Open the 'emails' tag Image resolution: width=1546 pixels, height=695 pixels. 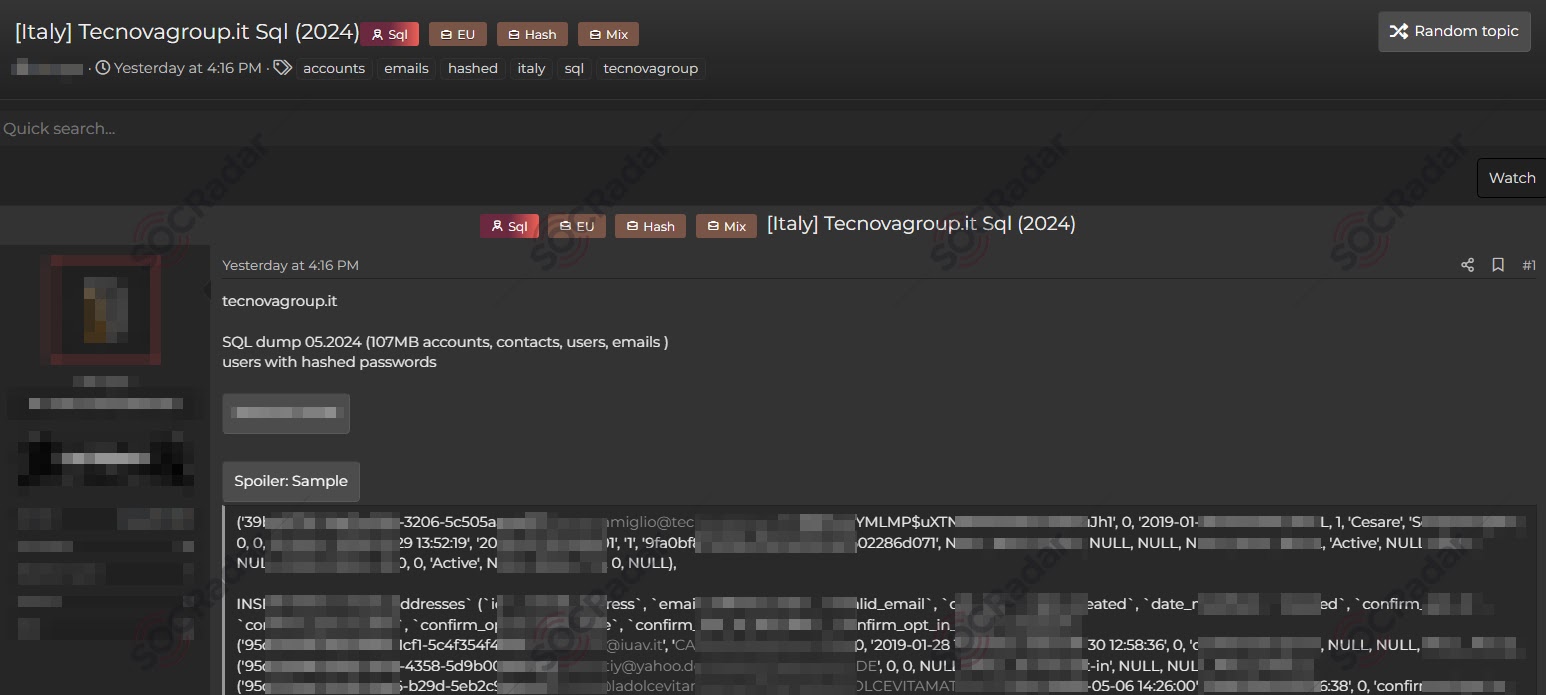[406, 68]
